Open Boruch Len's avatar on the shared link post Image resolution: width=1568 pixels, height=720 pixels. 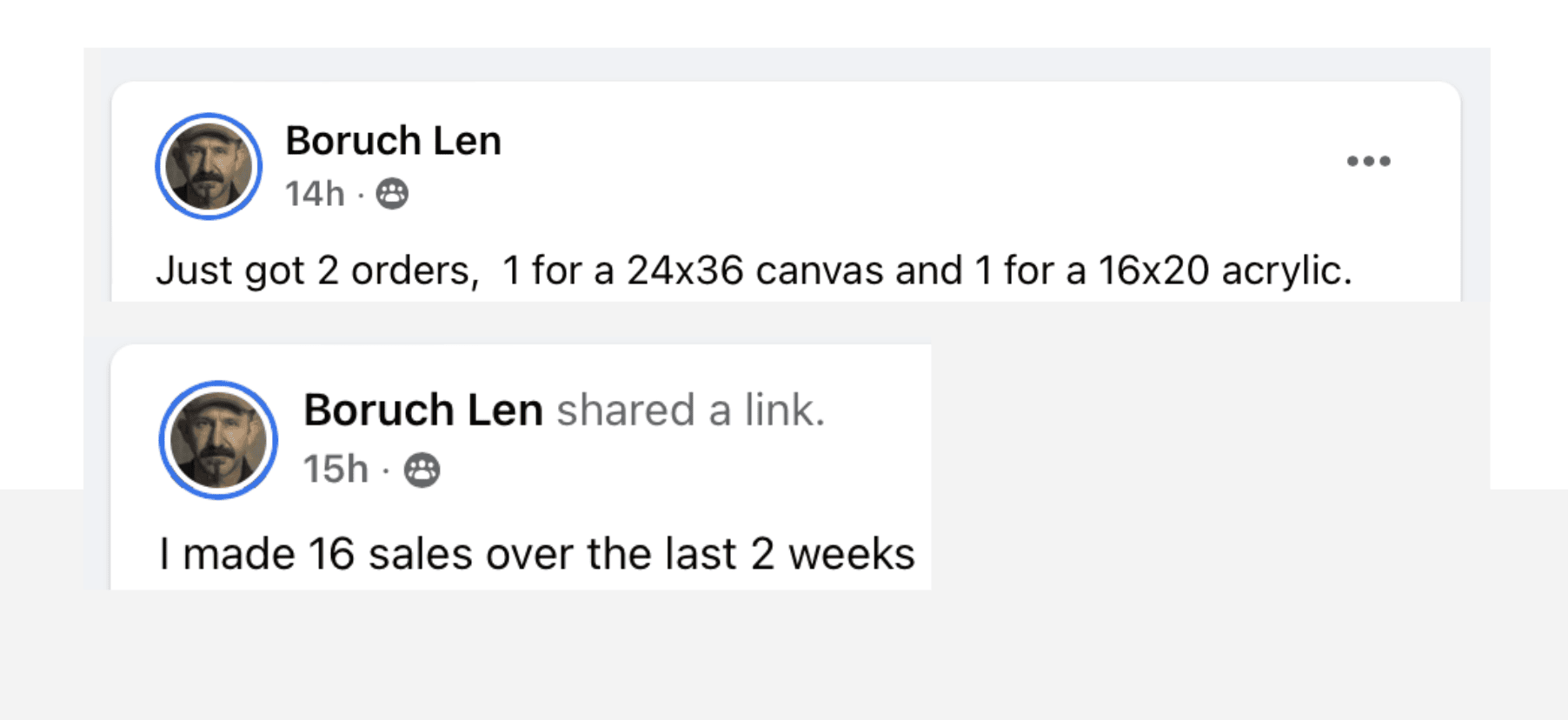218,440
